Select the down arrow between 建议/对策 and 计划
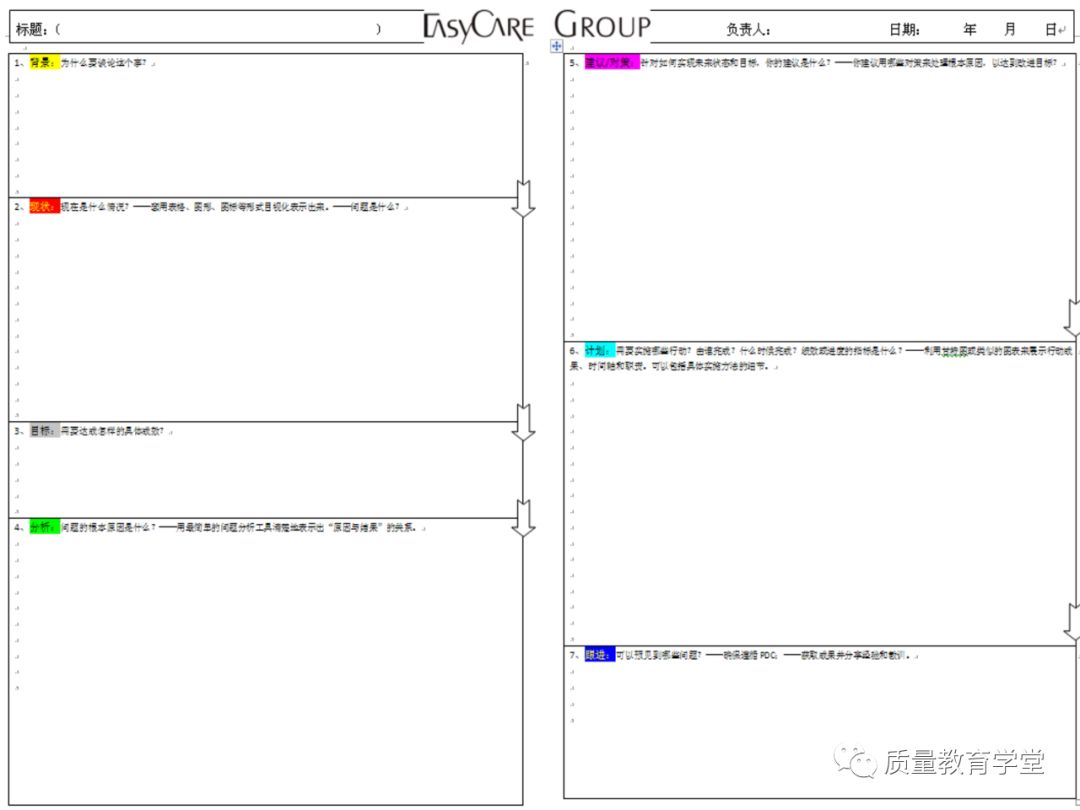The width and height of the screenshot is (1080, 810). pos(1072,318)
